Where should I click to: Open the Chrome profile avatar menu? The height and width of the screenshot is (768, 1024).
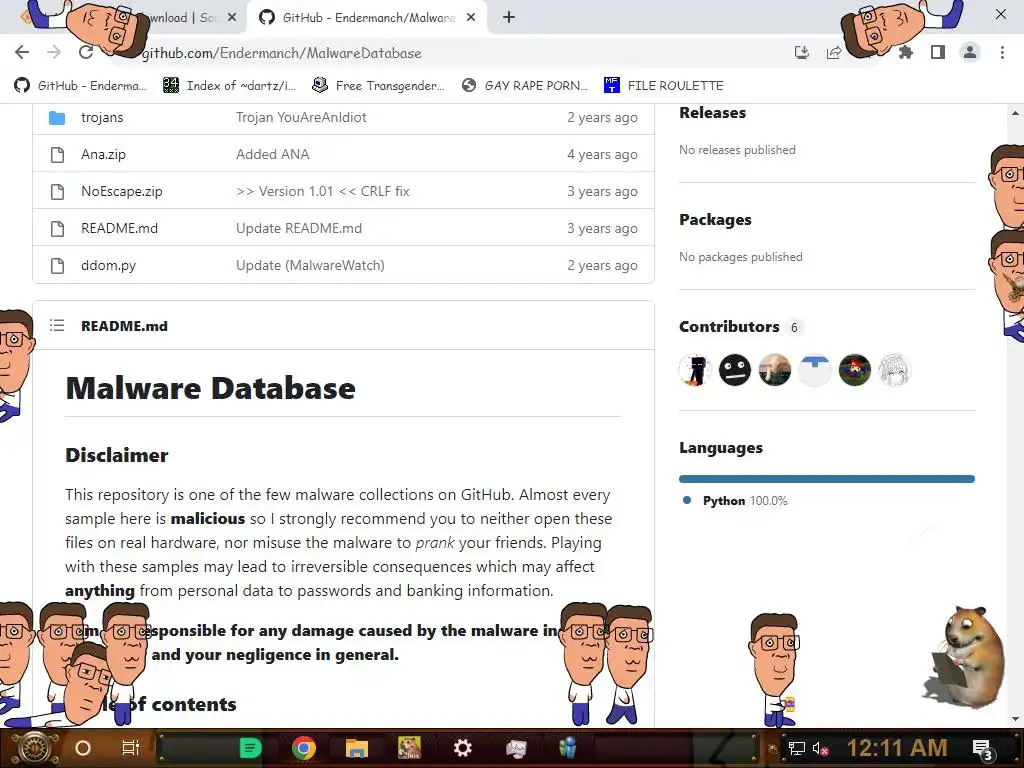(x=970, y=52)
